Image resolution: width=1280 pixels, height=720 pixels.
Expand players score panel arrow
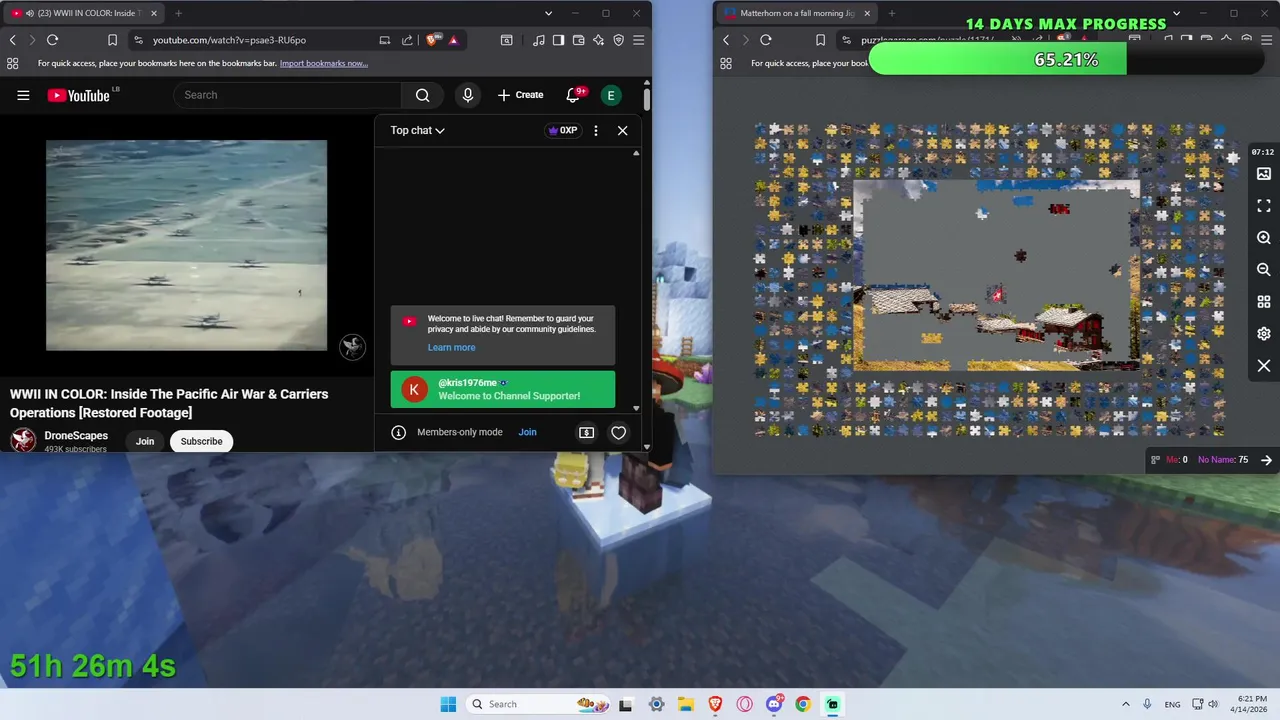pos(1266,460)
